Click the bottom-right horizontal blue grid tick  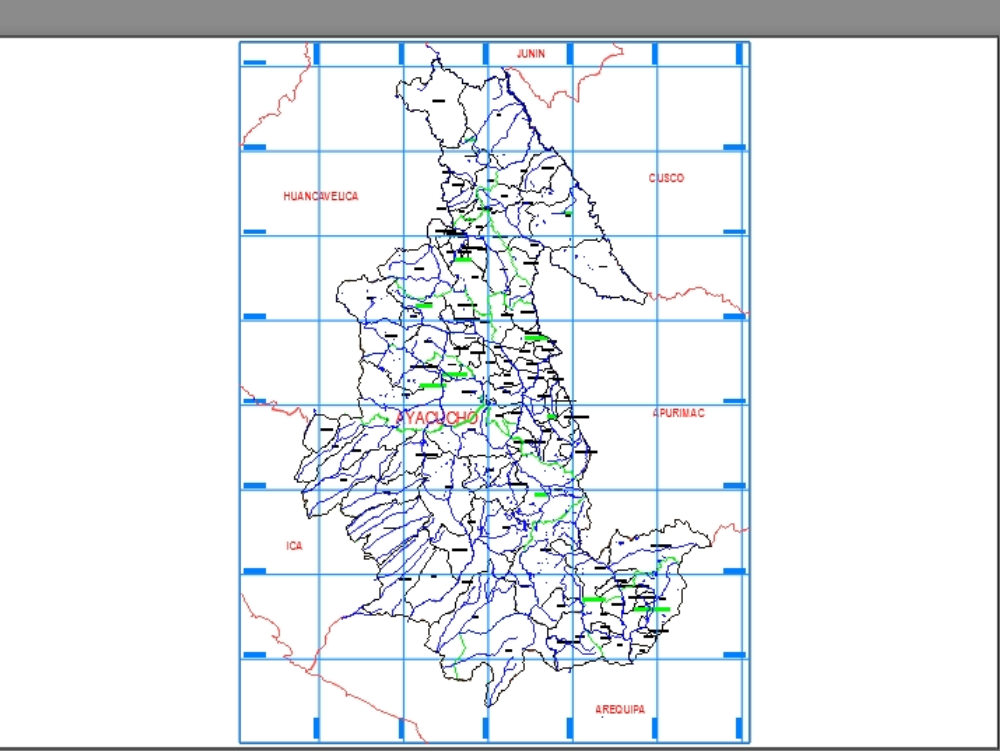pyautogui.click(x=734, y=655)
